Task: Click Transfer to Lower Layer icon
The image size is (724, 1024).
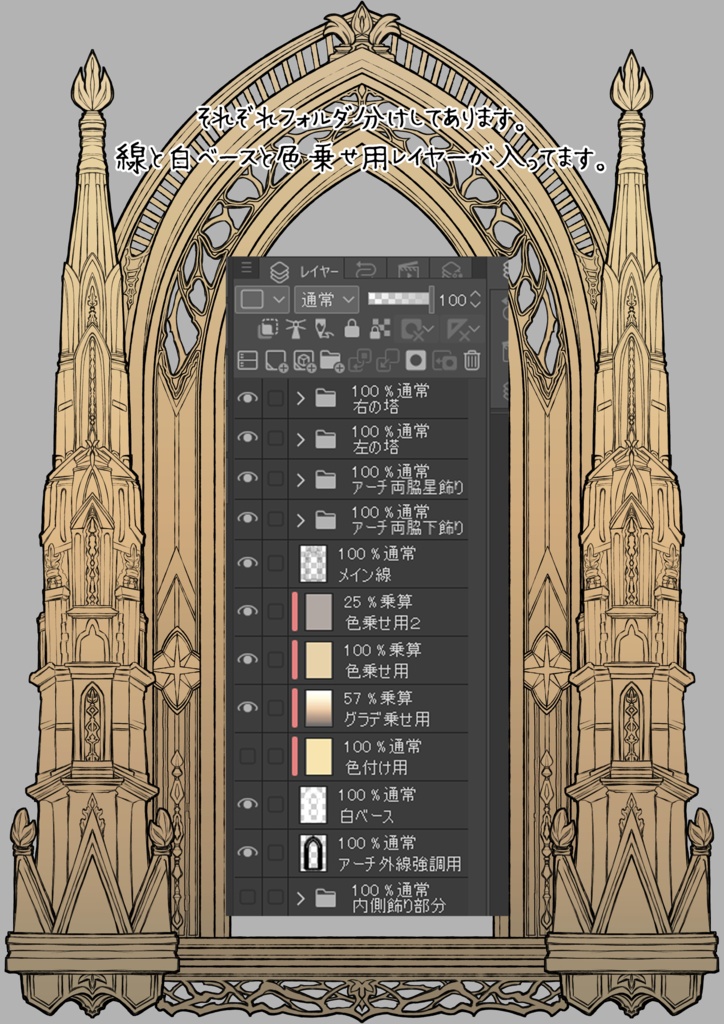Action: click(360, 360)
